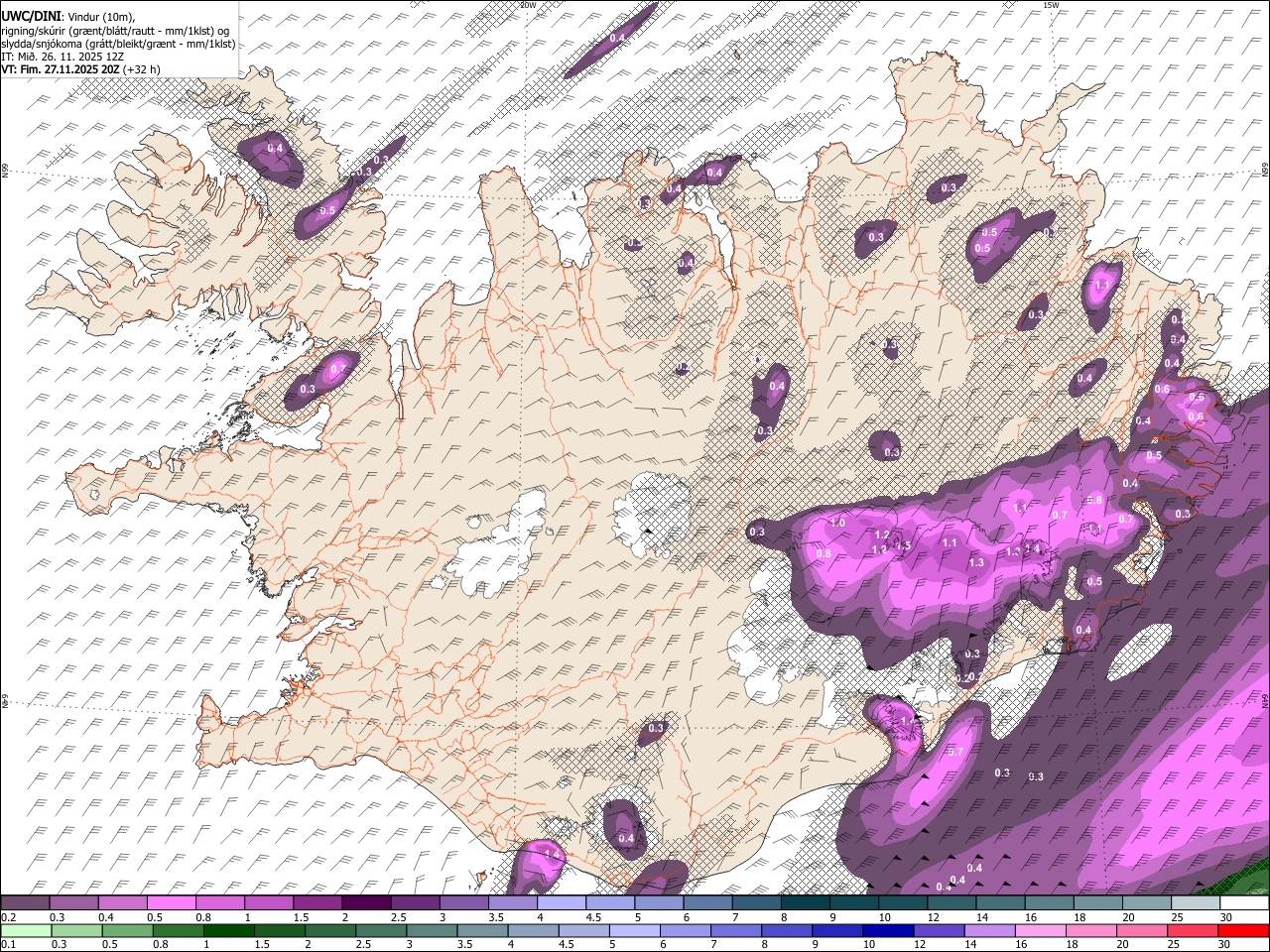The height and width of the screenshot is (952, 1270).
Task: Click the upper legend swatch starting at 4.5
Action: (x=610, y=903)
